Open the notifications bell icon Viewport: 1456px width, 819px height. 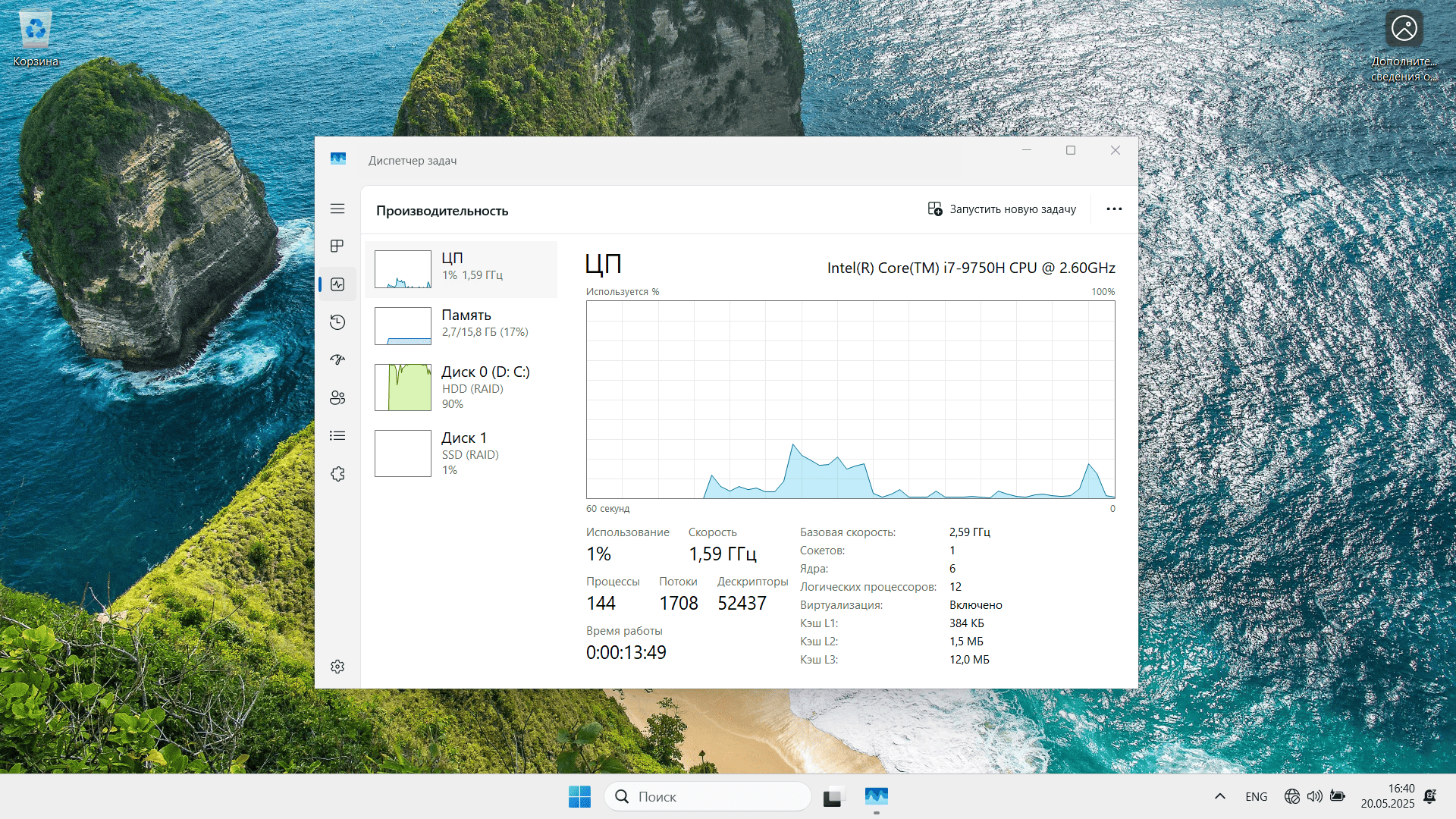1430,796
